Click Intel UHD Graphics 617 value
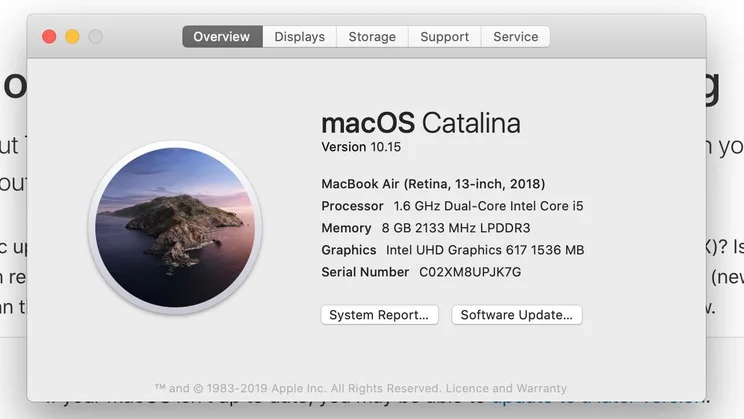The image size is (744, 419). [x=485, y=250]
